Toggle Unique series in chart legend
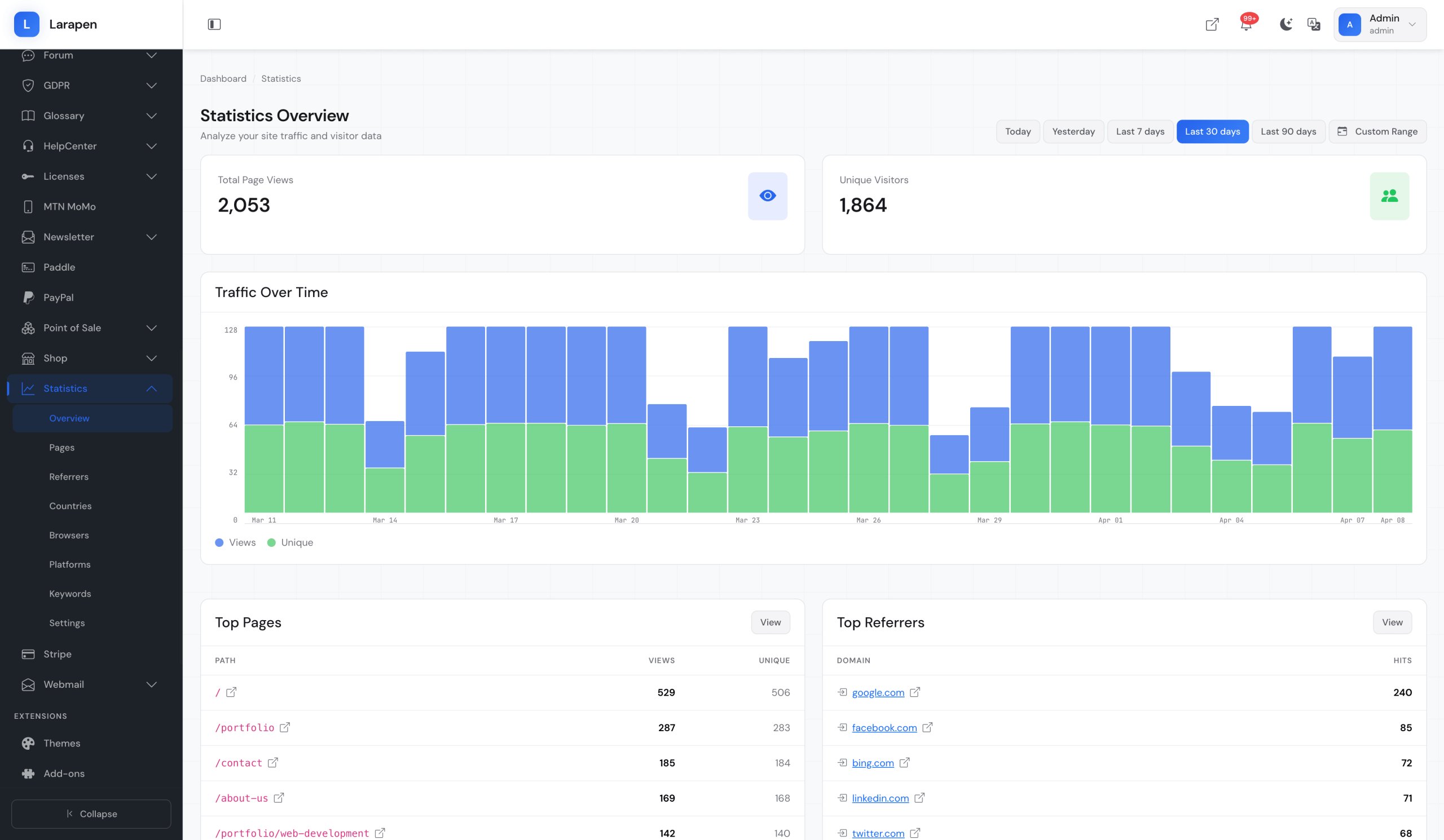Screen dimensions: 1444x840 [x=290, y=542]
